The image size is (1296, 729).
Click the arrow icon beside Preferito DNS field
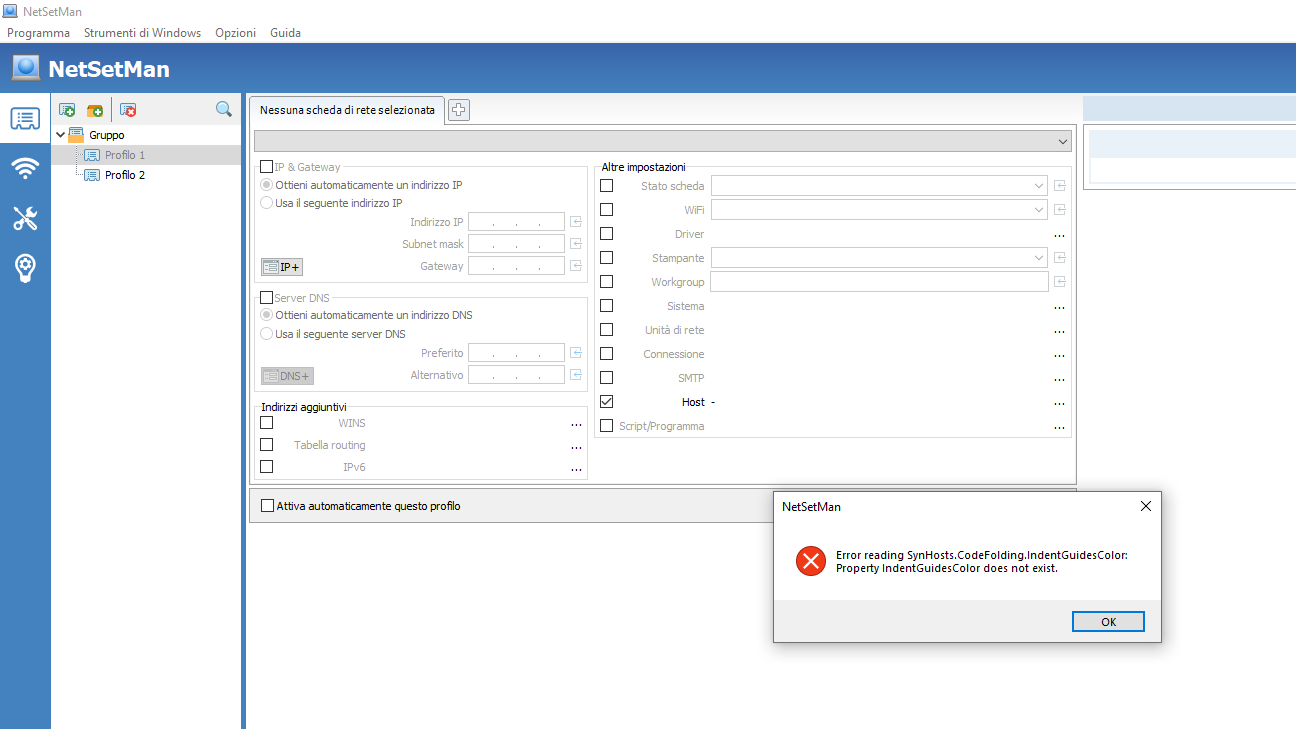coord(576,353)
